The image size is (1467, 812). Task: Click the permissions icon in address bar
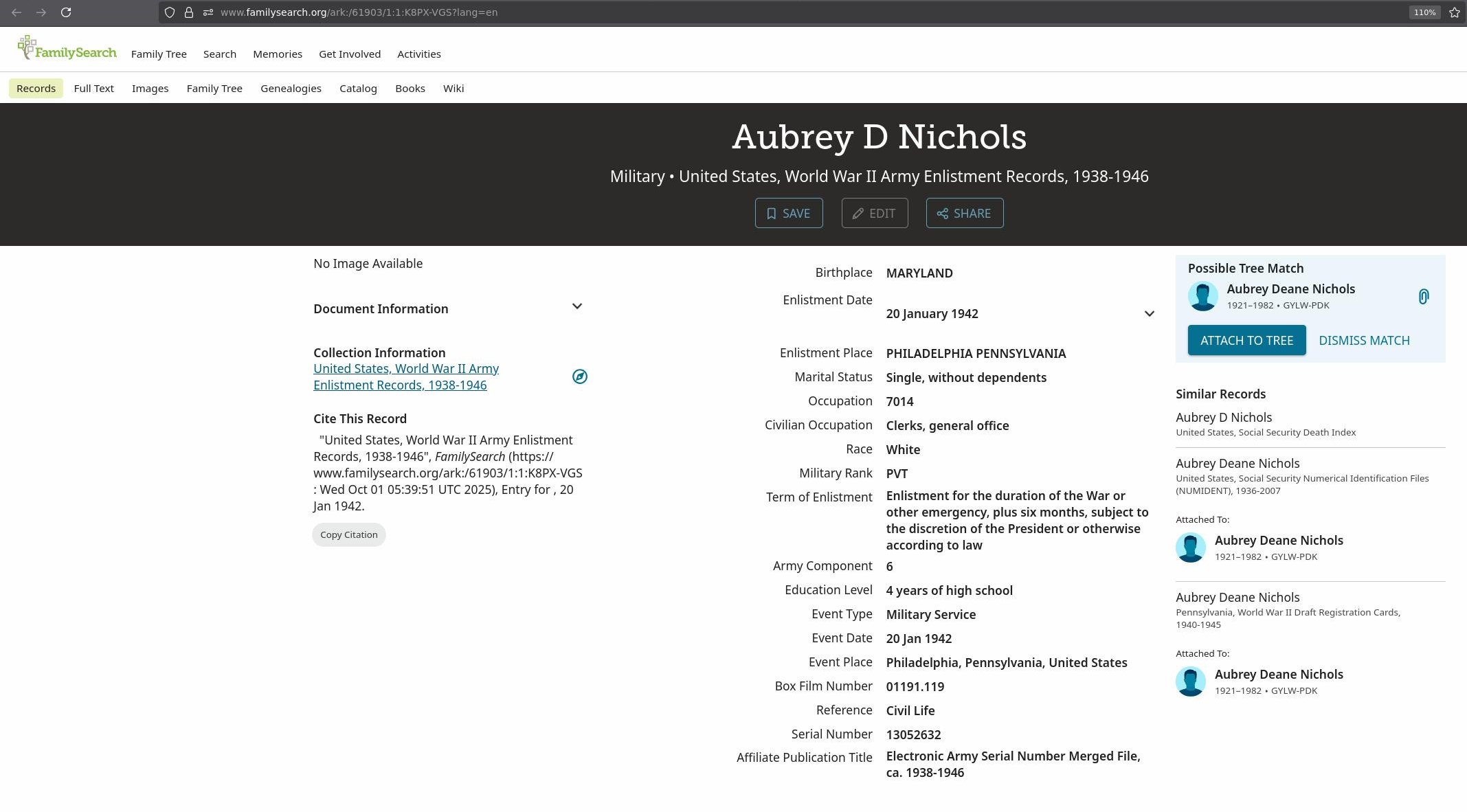click(208, 12)
